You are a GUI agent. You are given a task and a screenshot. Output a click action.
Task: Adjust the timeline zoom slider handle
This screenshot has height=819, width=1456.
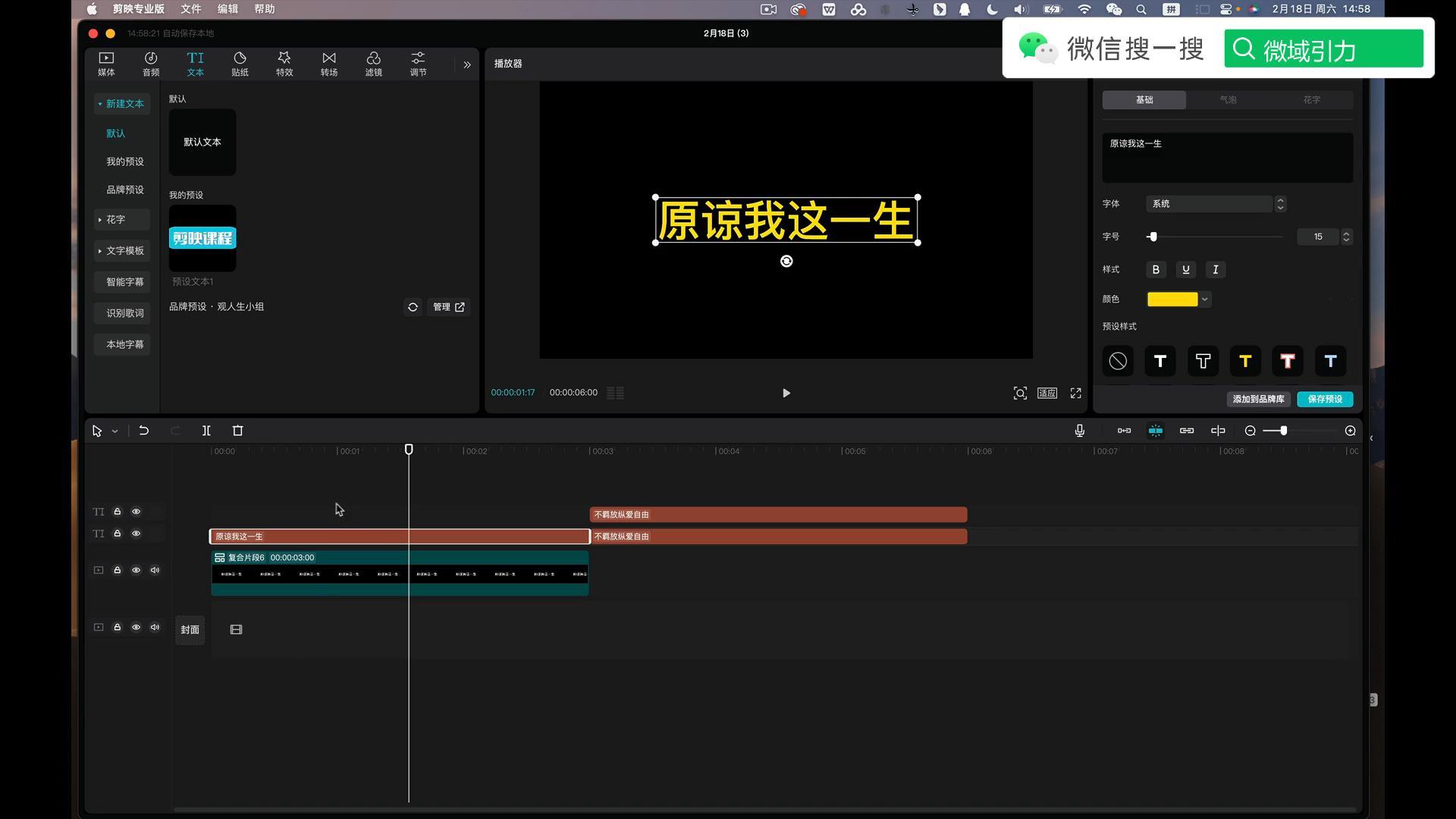click(1283, 431)
